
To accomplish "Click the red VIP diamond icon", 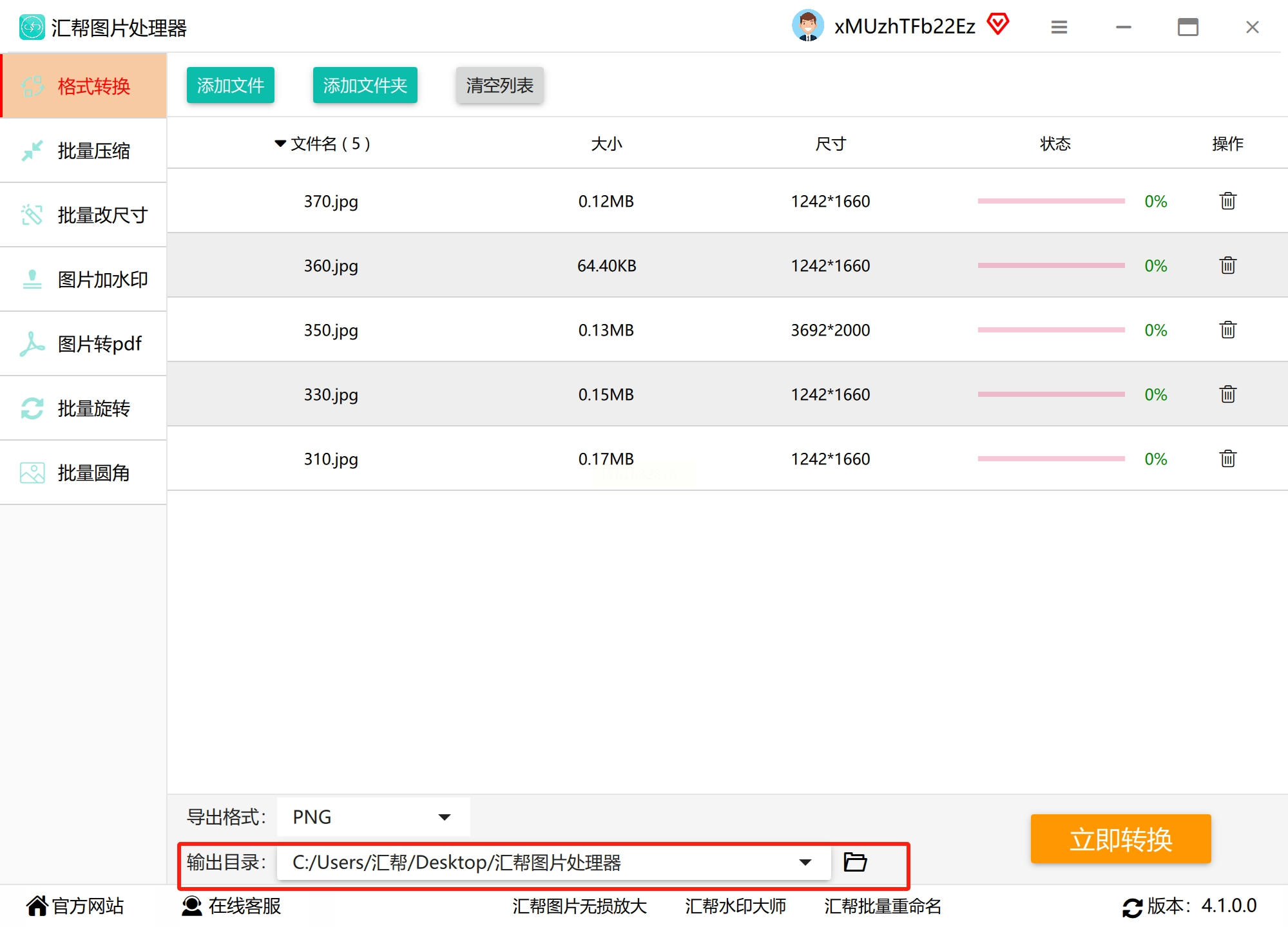I will point(998,24).
